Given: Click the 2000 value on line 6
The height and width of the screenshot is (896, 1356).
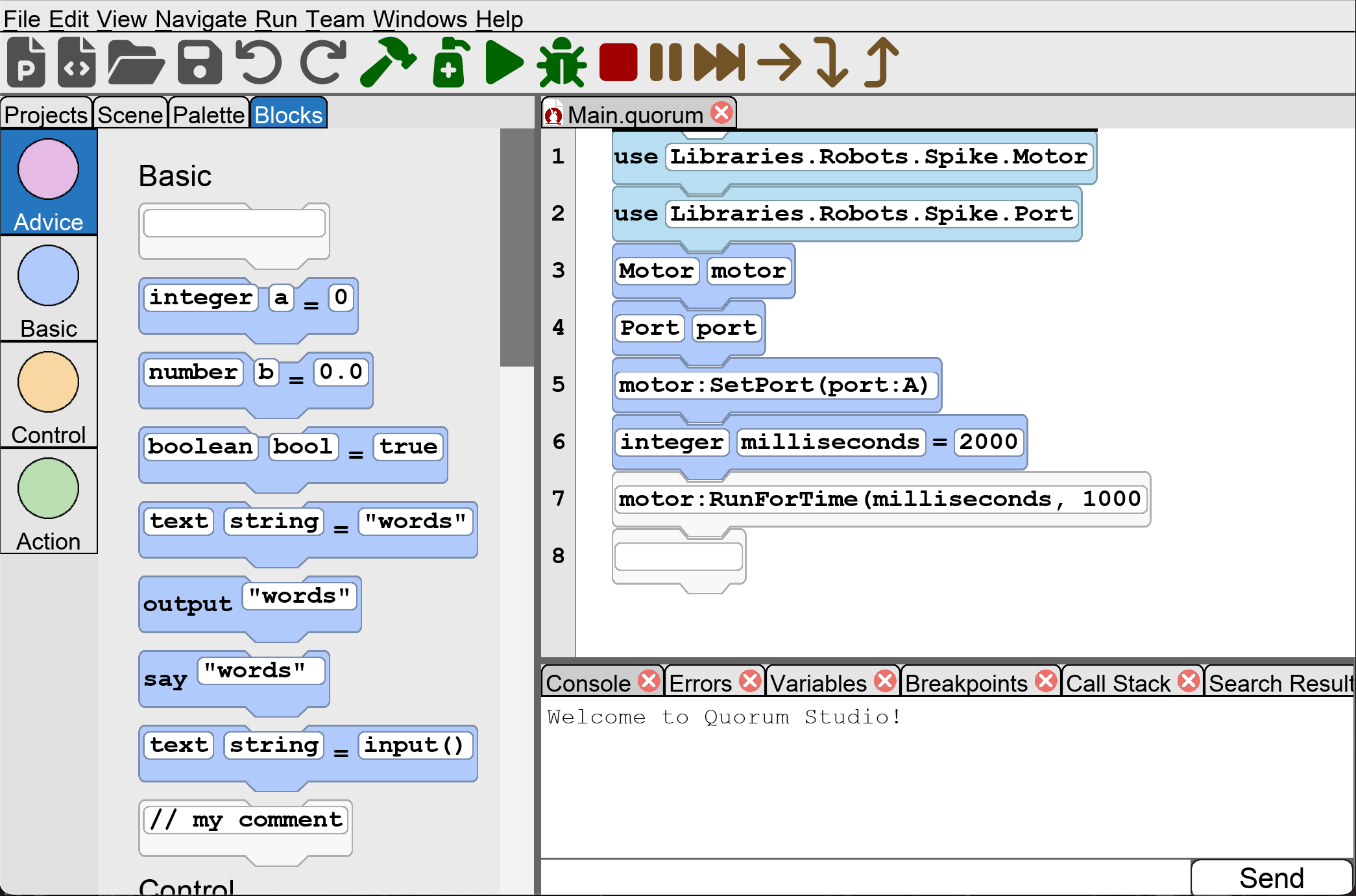Looking at the screenshot, I should (x=988, y=442).
